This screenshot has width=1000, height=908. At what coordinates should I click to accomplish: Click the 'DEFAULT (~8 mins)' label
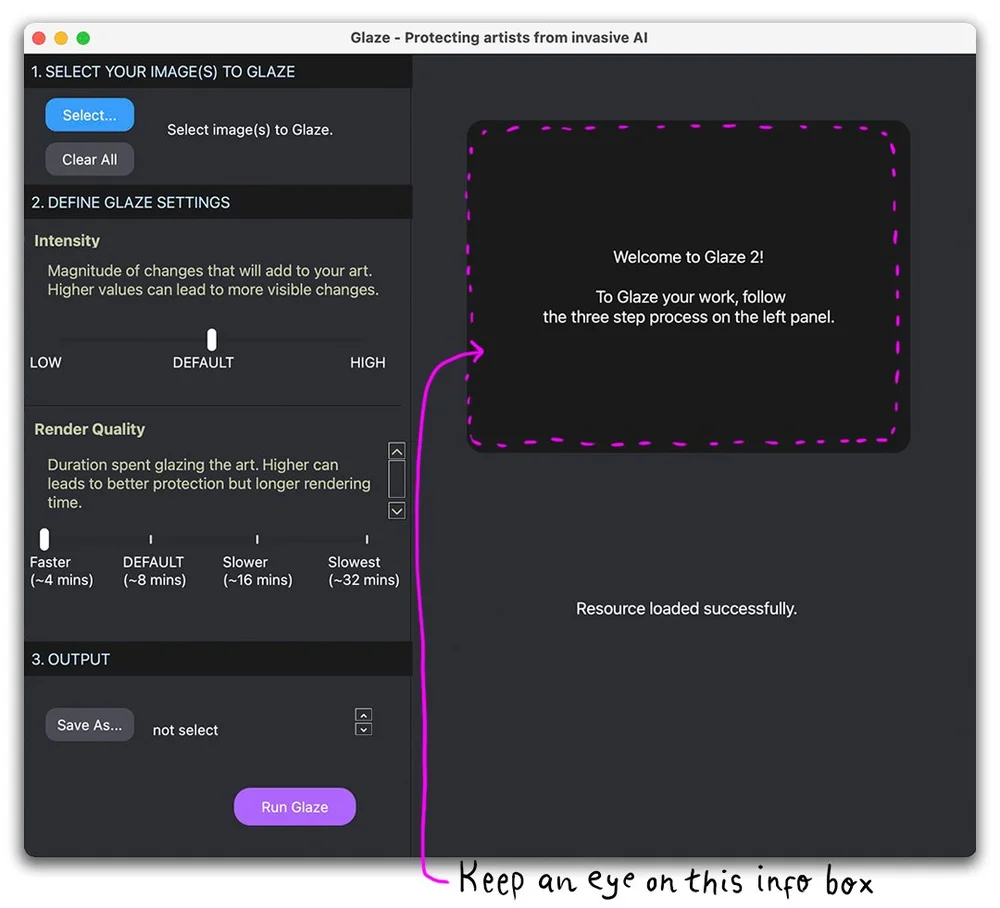click(x=154, y=571)
